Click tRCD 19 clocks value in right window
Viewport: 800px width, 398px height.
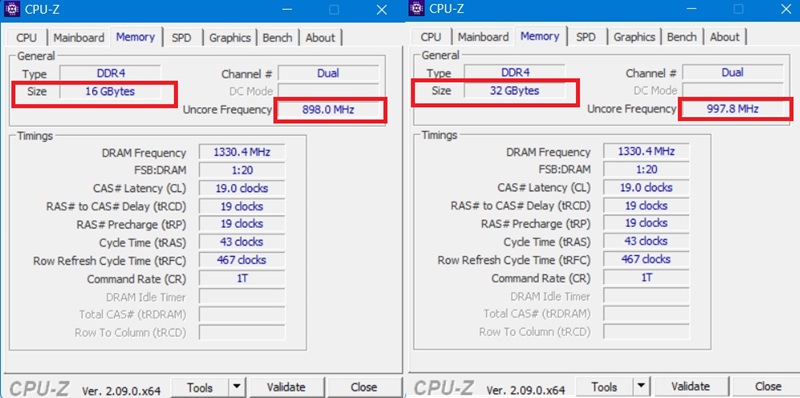pyautogui.click(x=646, y=206)
